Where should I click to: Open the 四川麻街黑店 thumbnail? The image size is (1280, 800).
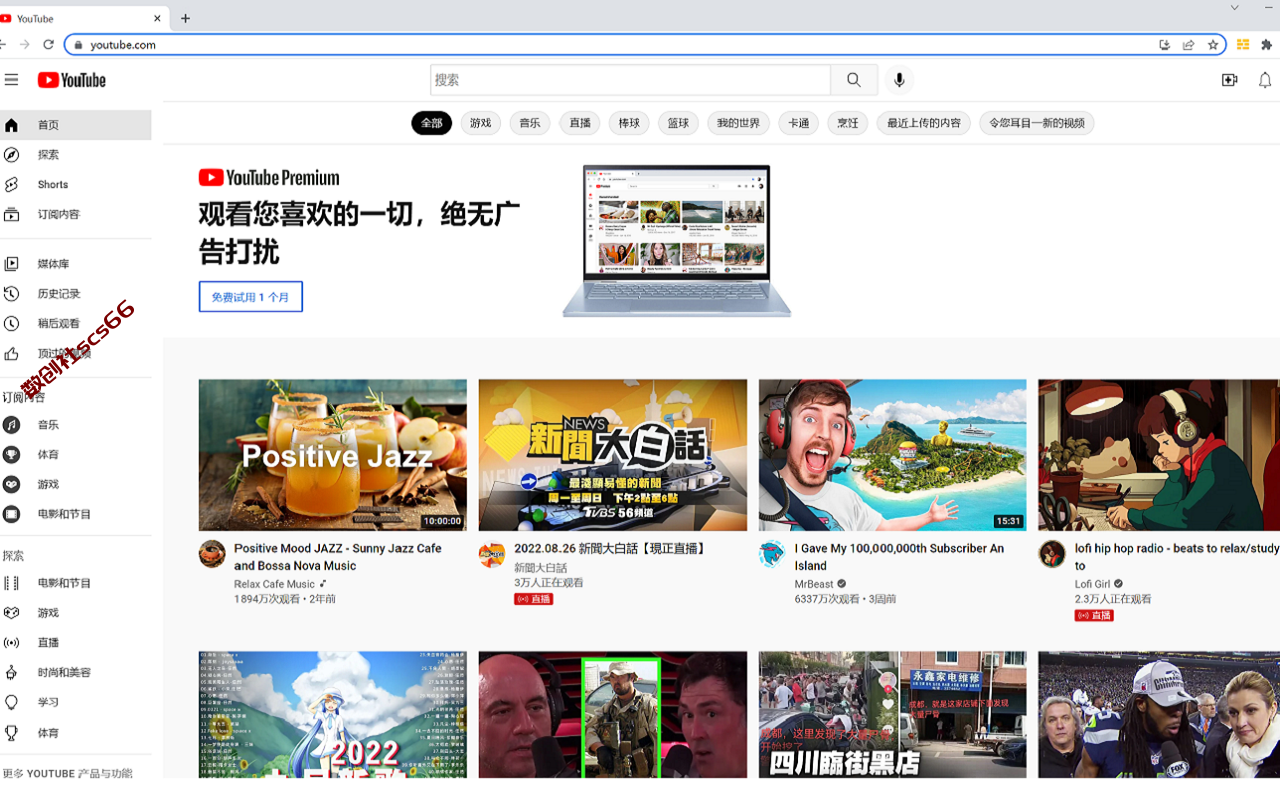893,715
